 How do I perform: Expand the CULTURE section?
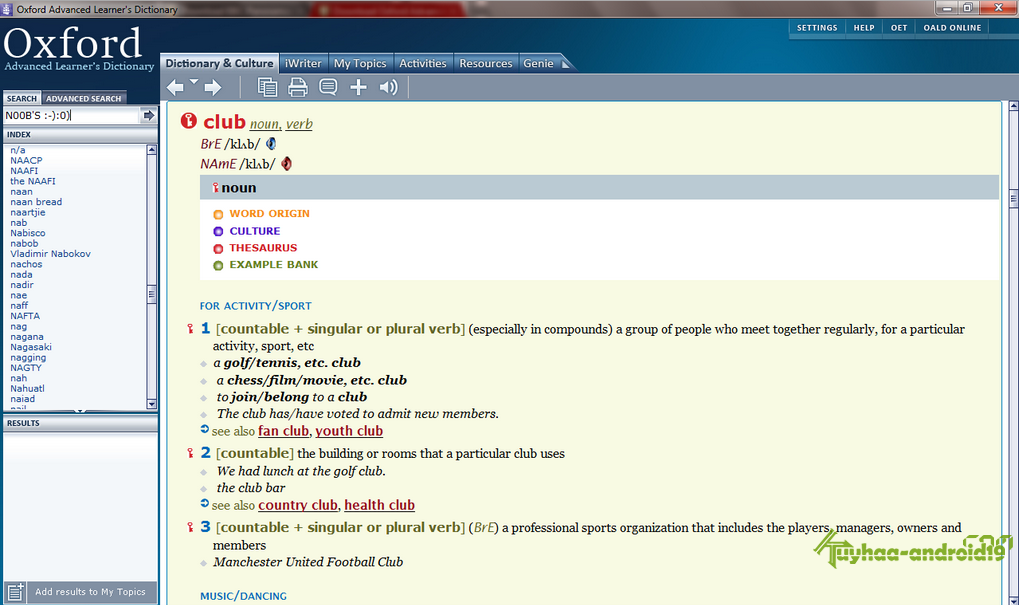247,231
